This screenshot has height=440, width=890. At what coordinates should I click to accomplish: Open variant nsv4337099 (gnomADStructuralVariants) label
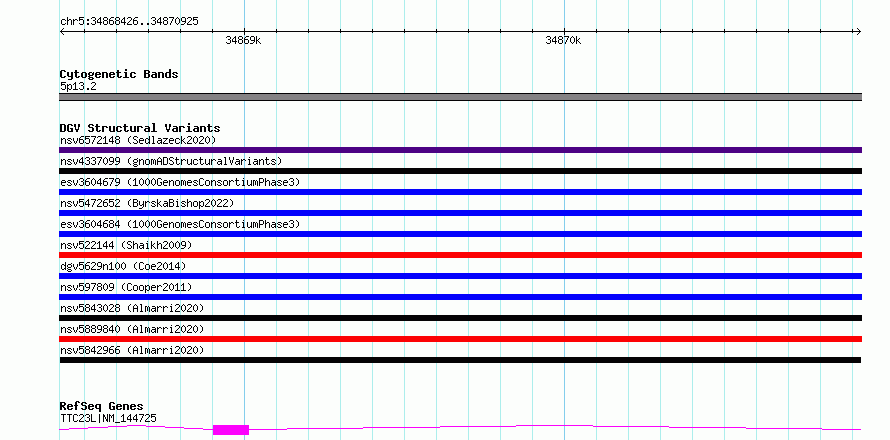coord(171,161)
